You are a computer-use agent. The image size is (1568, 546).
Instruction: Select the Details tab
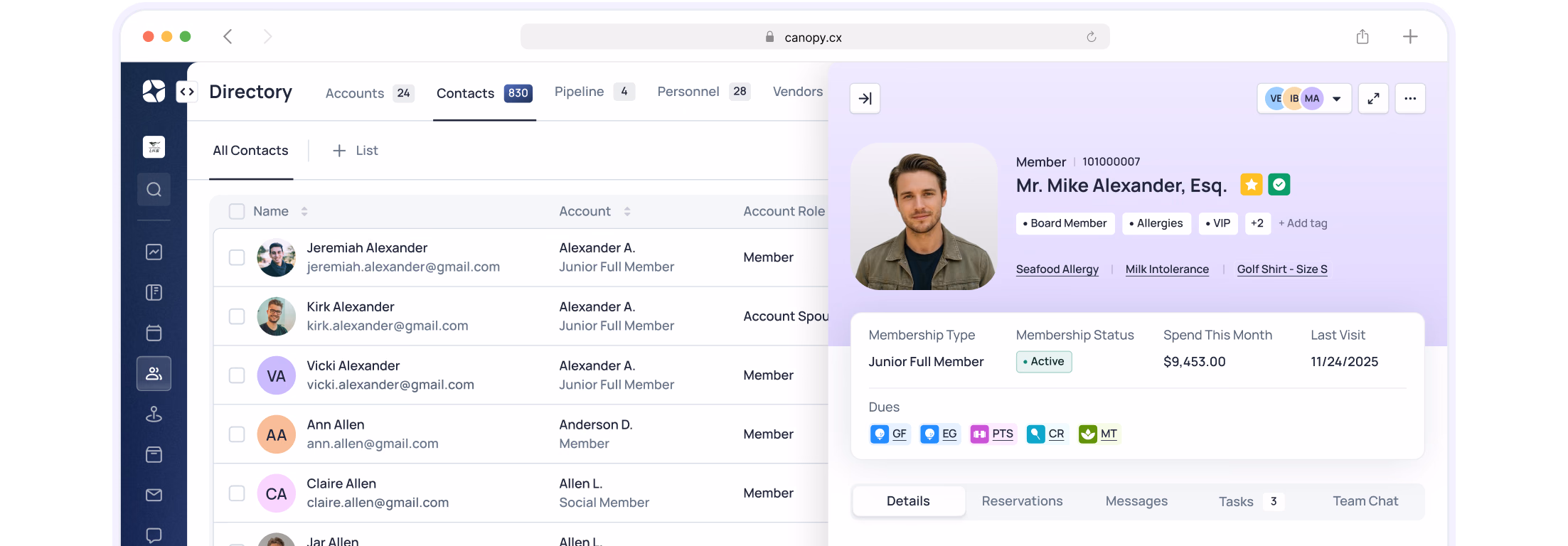tap(908, 501)
